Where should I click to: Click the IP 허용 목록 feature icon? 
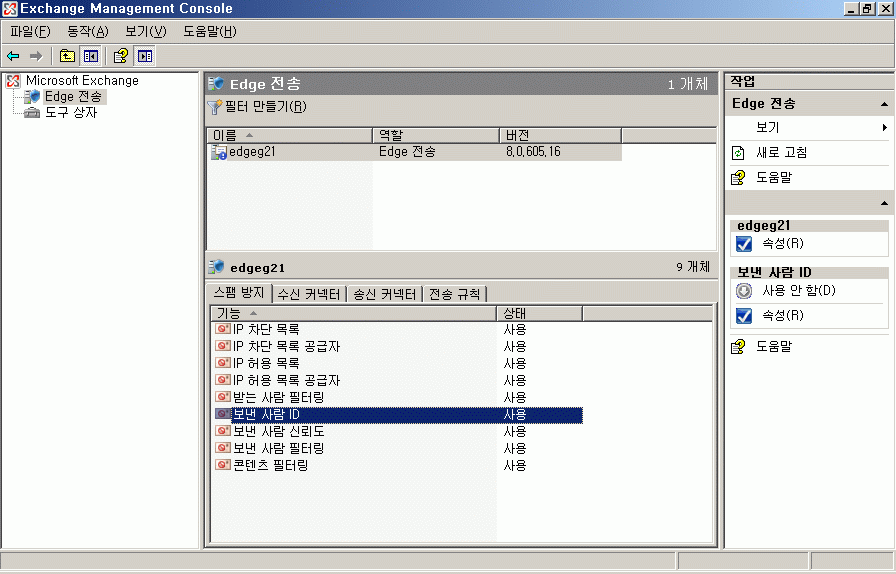coord(222,363)
